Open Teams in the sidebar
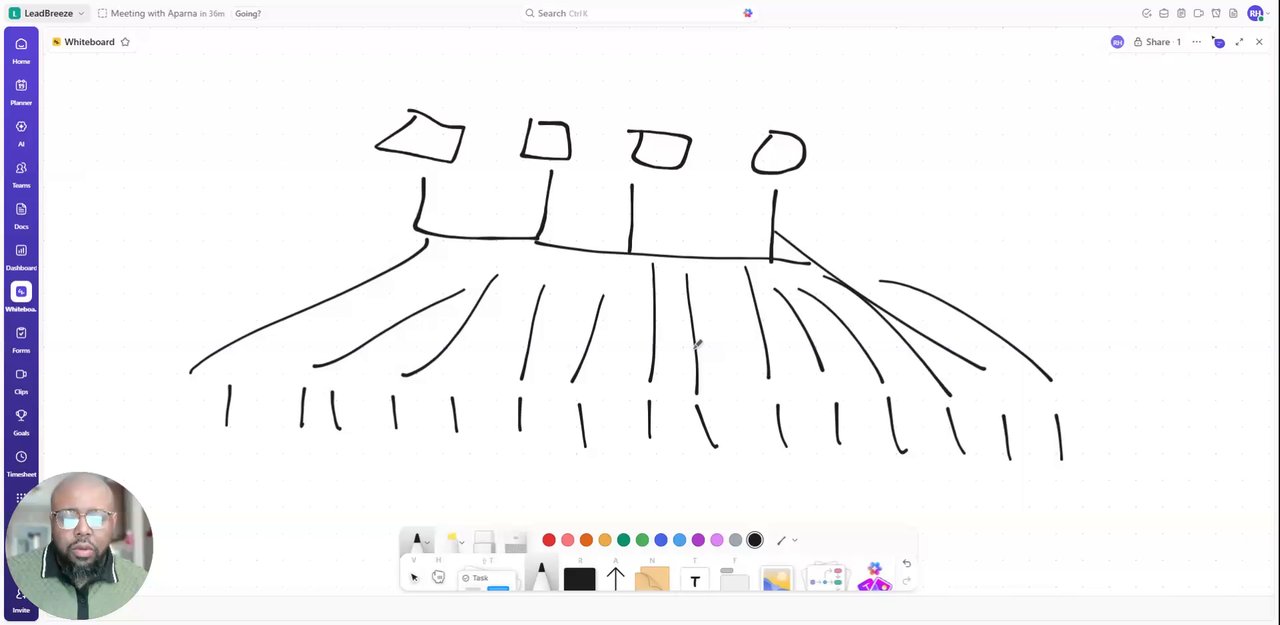Image resolution: width=1280 pixels, height=625 pixels. (21, 174)
